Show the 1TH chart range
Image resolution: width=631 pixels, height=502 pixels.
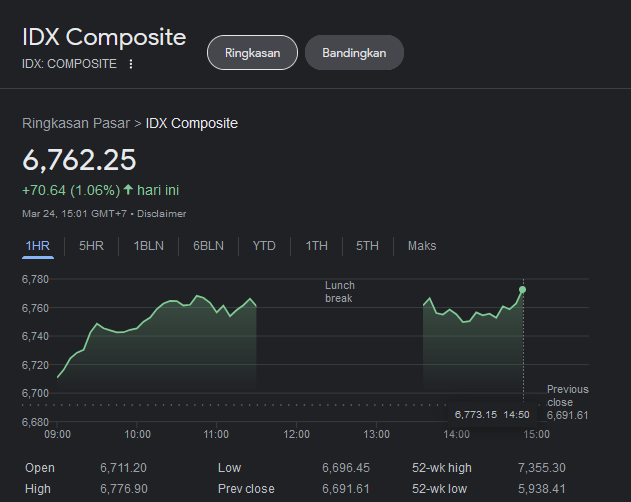pos(316,246)
